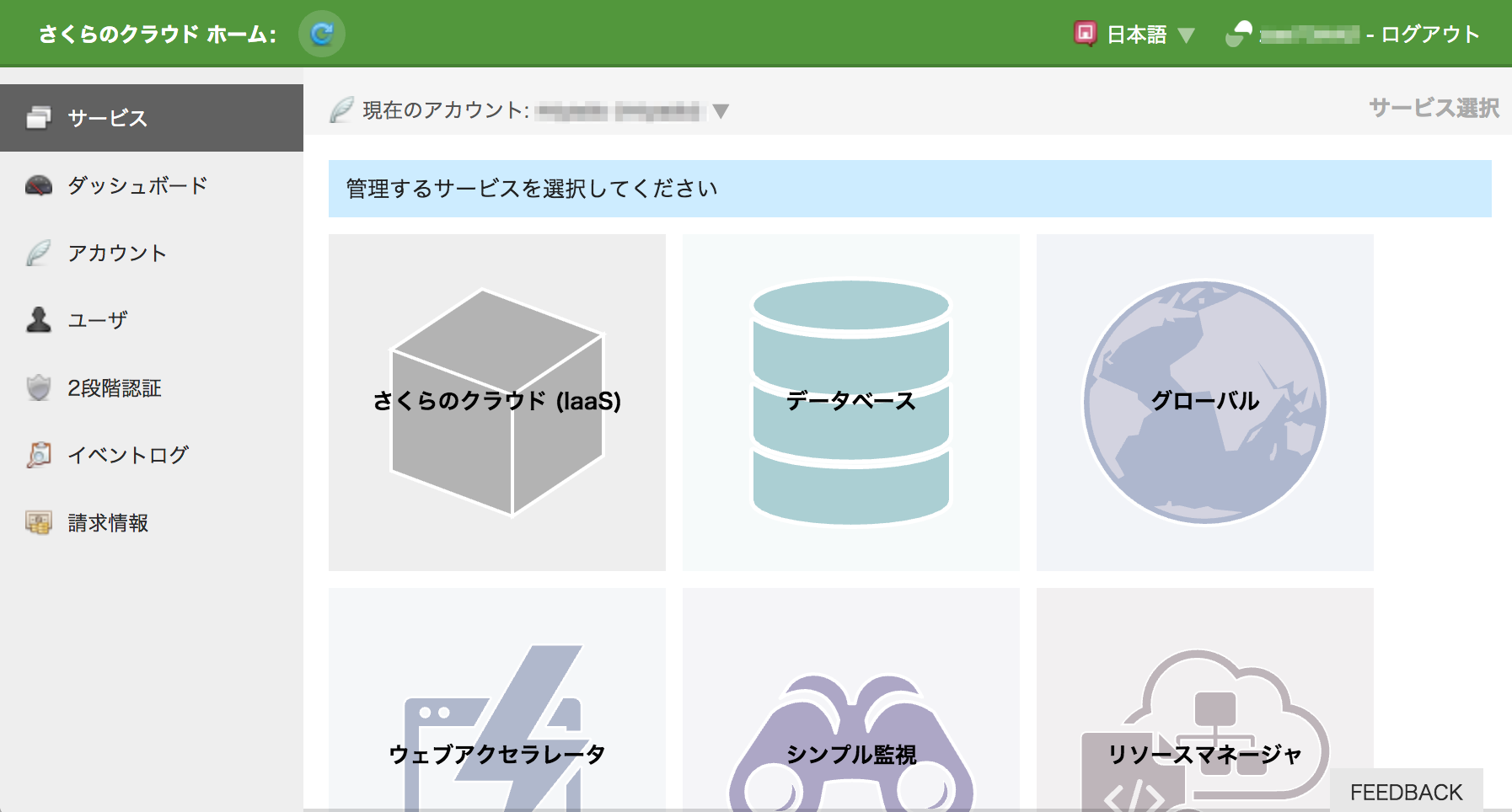Click the red language icon beside 日本語
This screenshot has height=812, width=1512.
click(1085, 33)
